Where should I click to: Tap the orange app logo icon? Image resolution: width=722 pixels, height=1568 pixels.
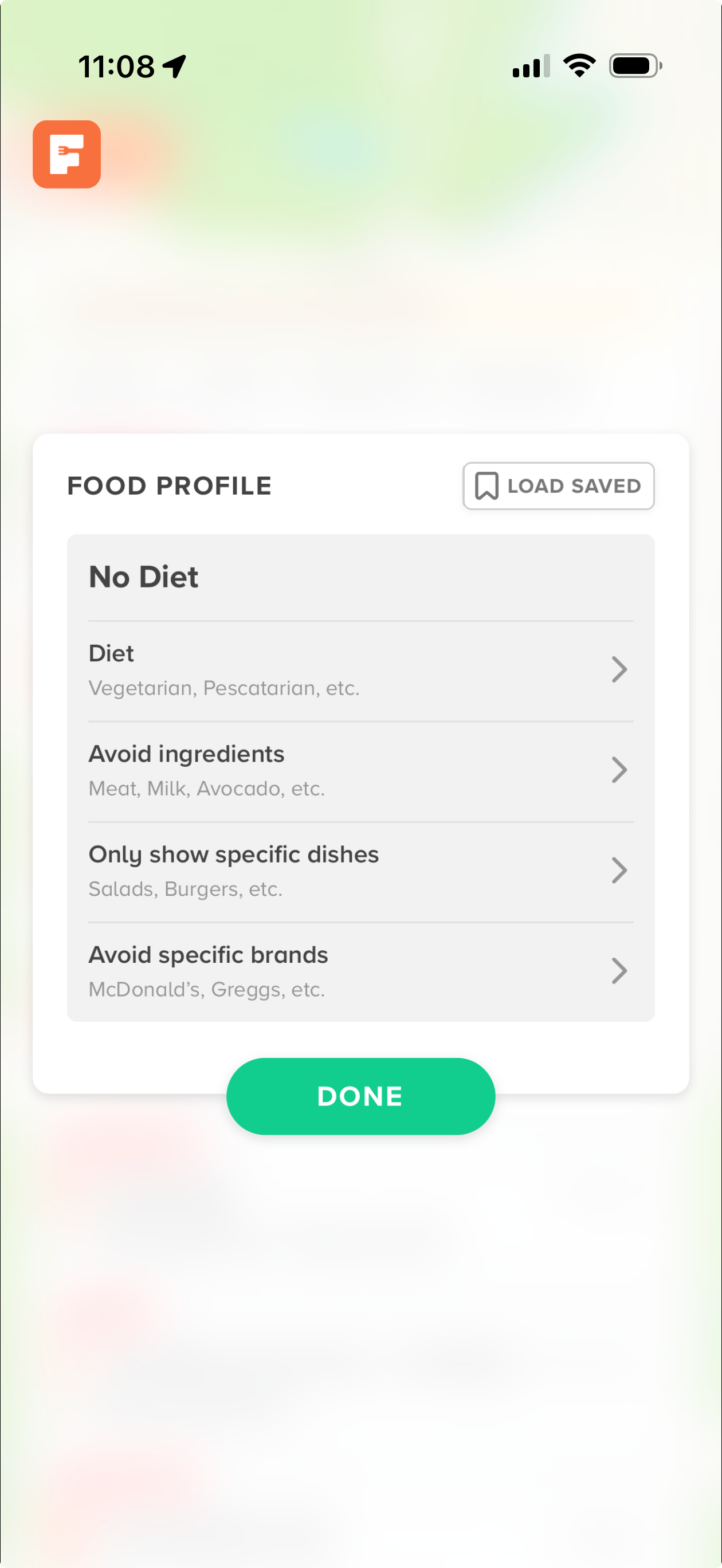click(67, 154)
